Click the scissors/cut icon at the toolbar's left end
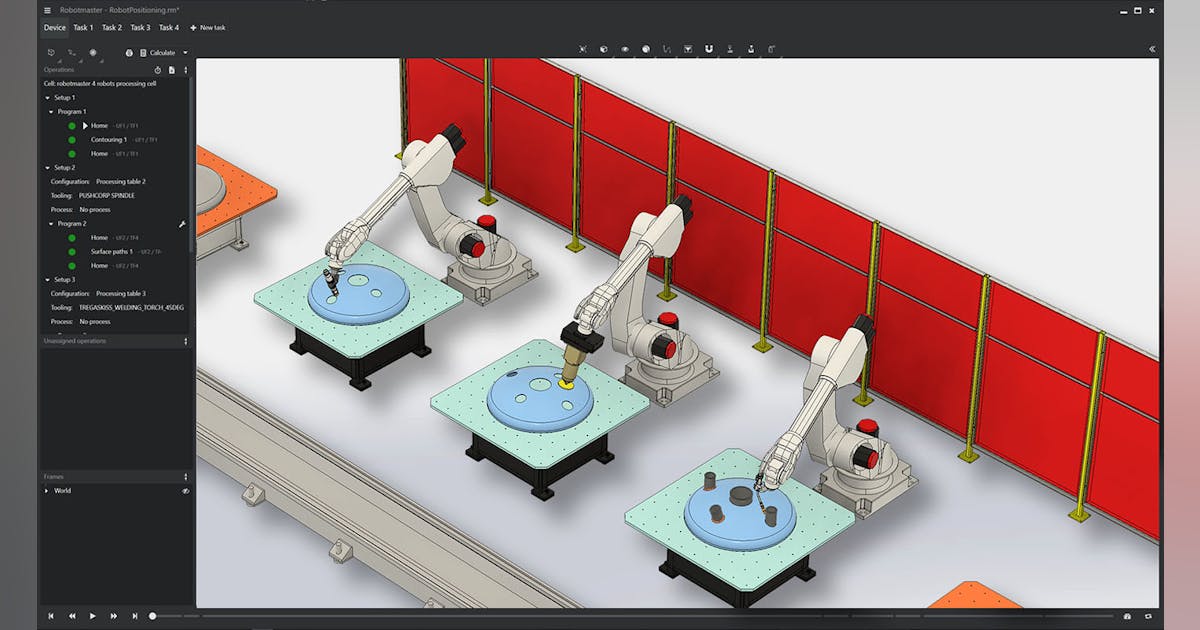This screenshot has height=630, width=1200. [x=583, y=49]
